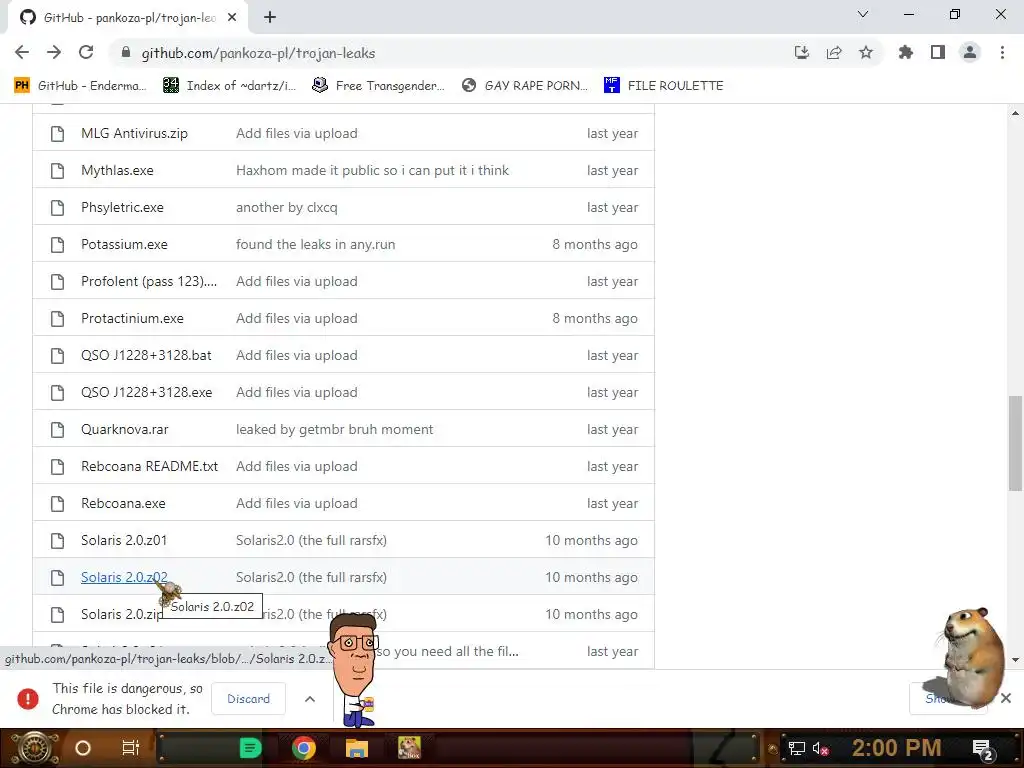Open the QSO J1228+3128.bat file
The image size is (1024, 768).
coord(146,355)
